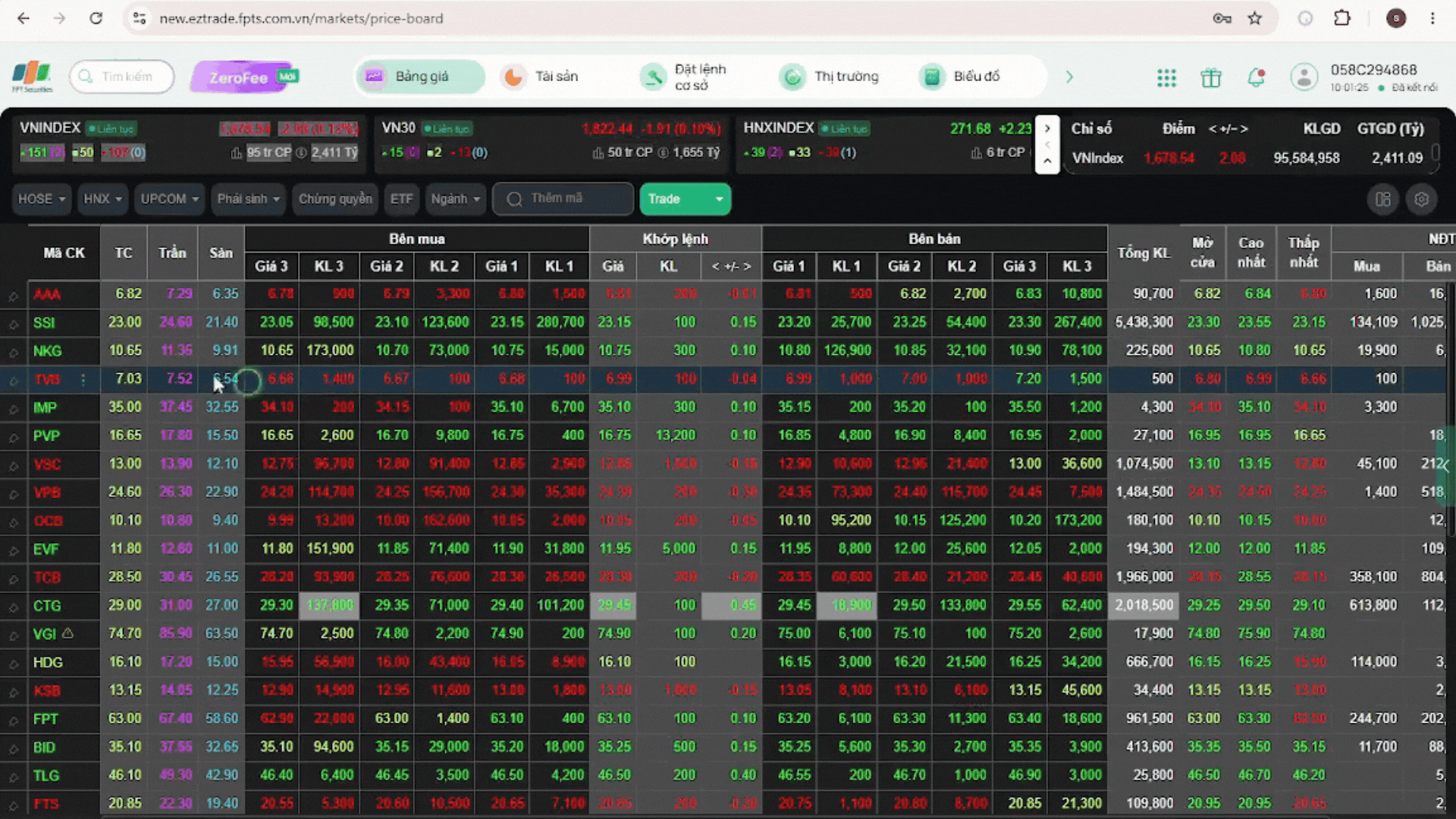The height and width of the screenshot is (819, 1456).
Task: Open the browser extensions puzzle icon
Action: click(1342, 18)
